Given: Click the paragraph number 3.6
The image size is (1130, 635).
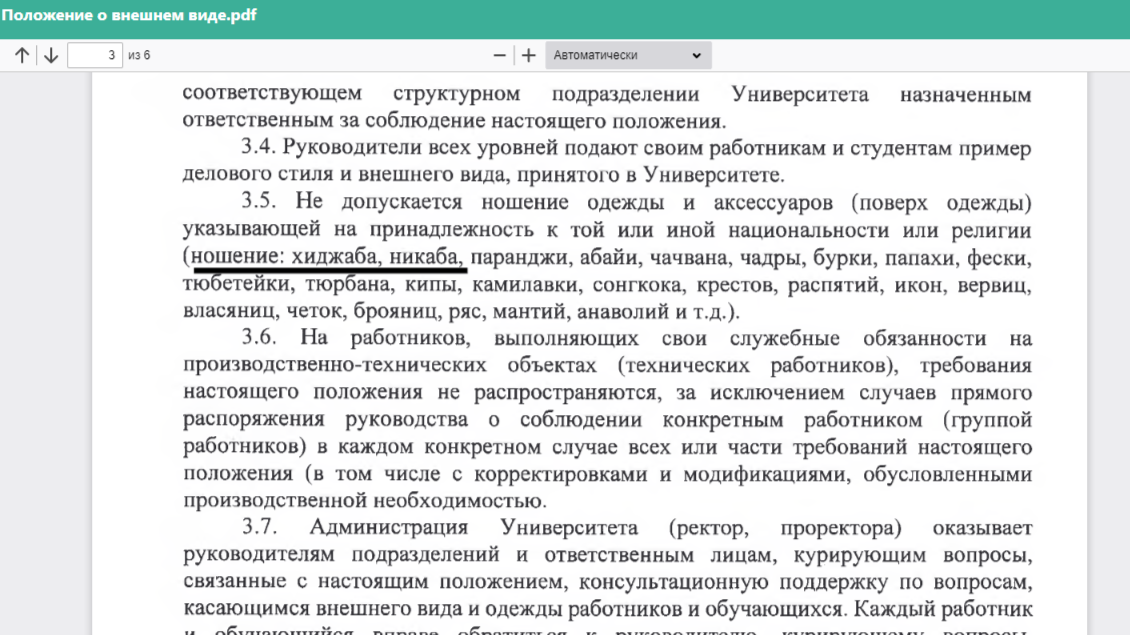Looking at the screenshot, I should [x=258, y=339].
